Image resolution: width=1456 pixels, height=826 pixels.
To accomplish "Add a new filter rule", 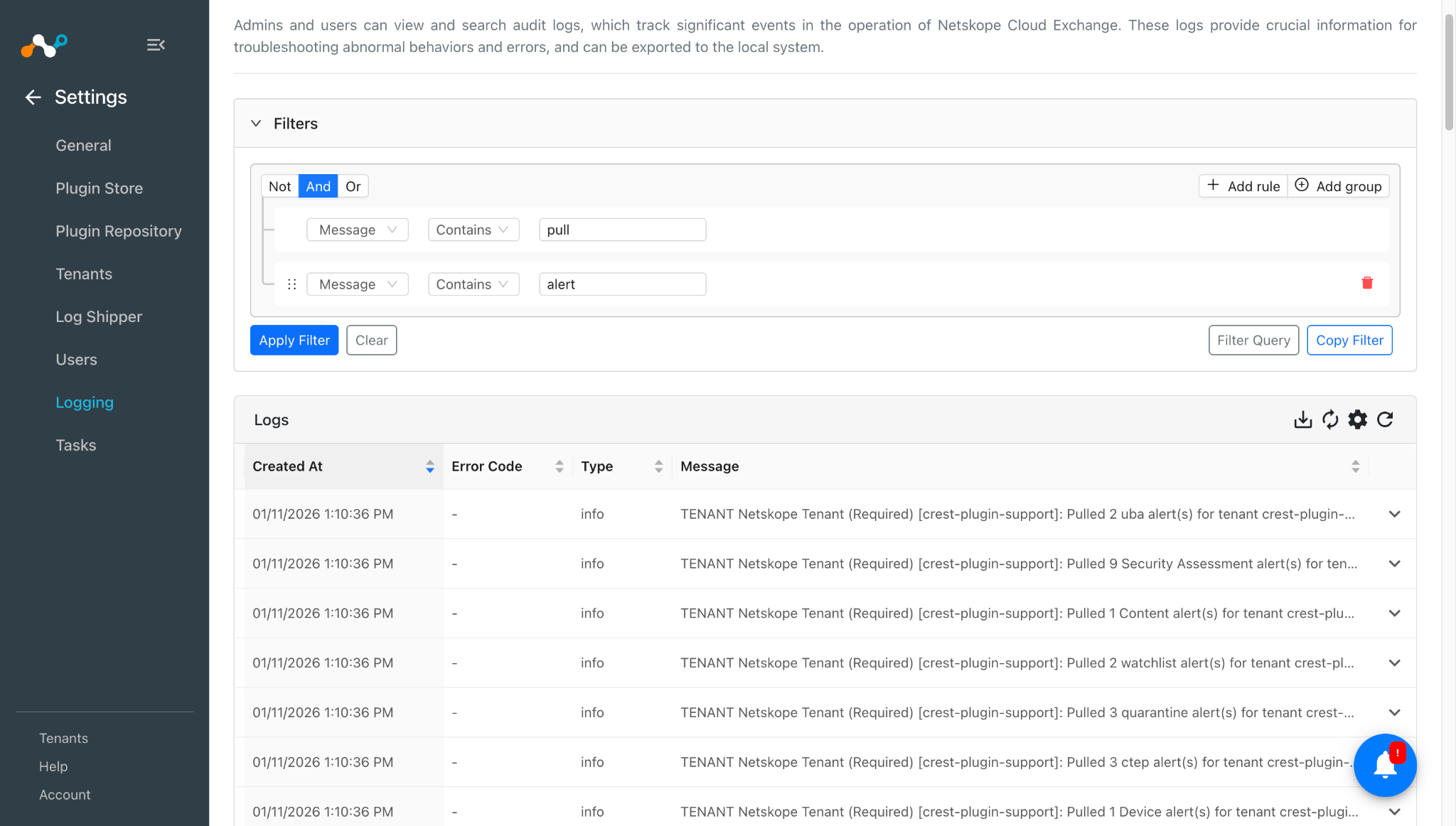I will coord(1243,186).
